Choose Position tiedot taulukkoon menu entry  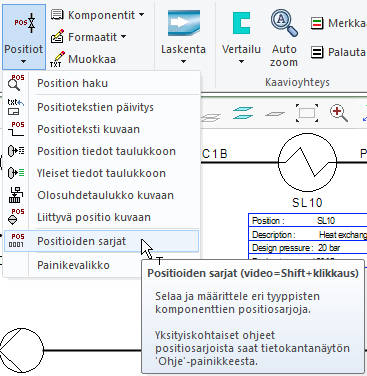tap(101, 151)
